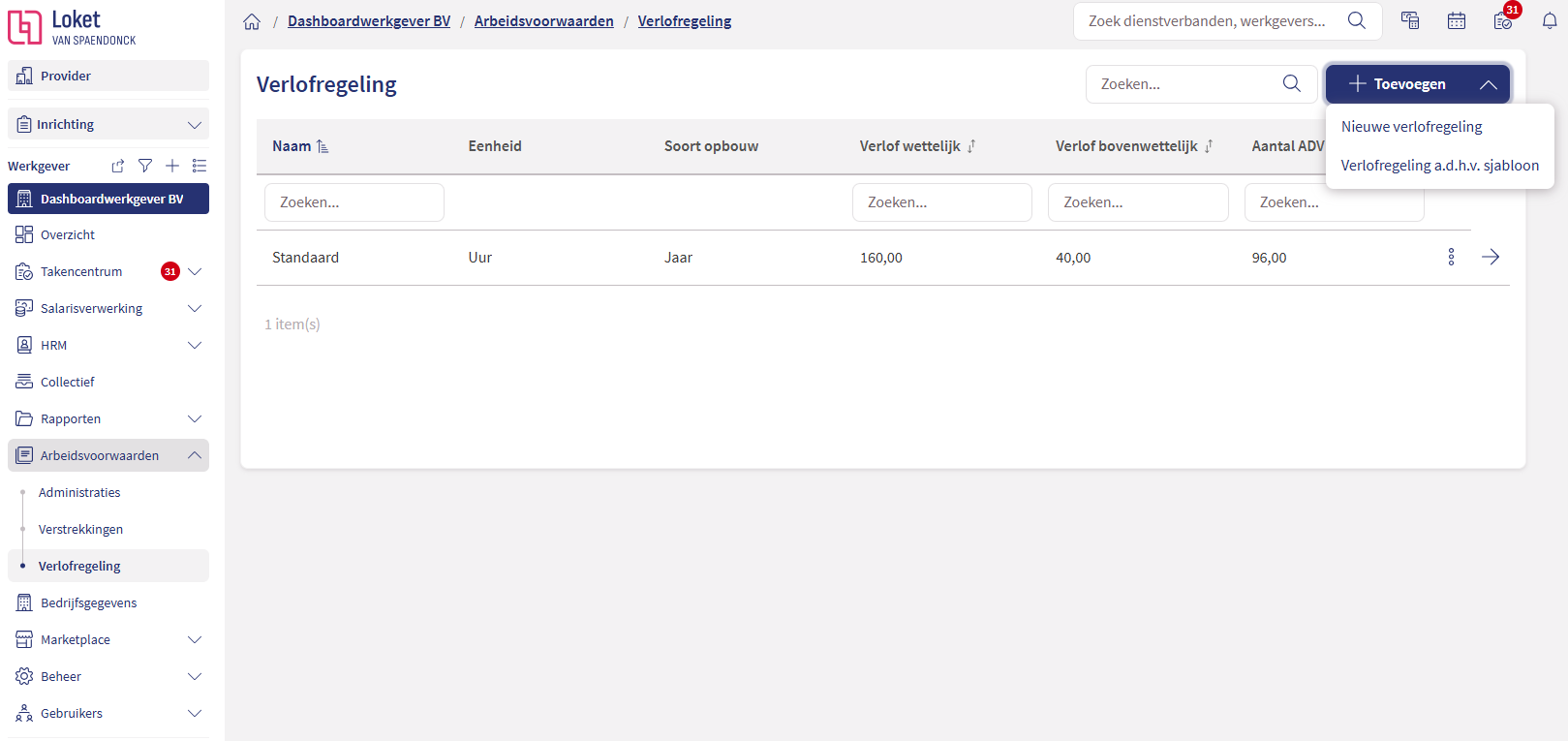Choose Verlofregeling a.d.h.v. sjabloon option

pyautogui.click(x=1439, y=166)
